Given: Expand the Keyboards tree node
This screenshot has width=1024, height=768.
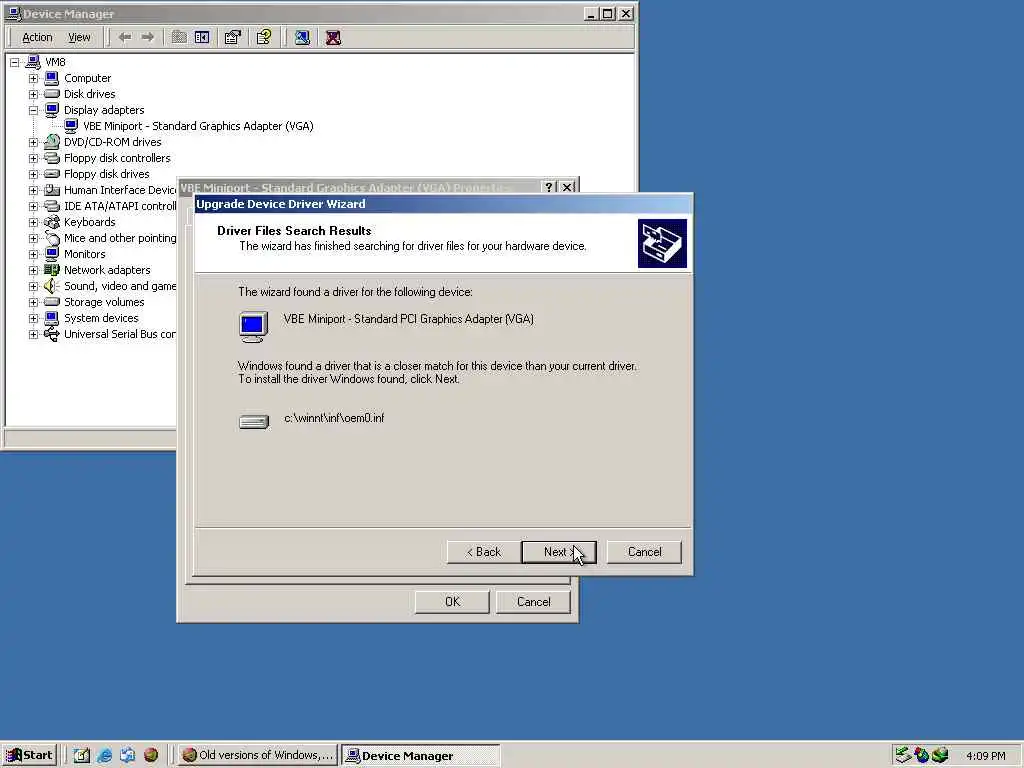Looking at the screenshot, I should (33, 223).
